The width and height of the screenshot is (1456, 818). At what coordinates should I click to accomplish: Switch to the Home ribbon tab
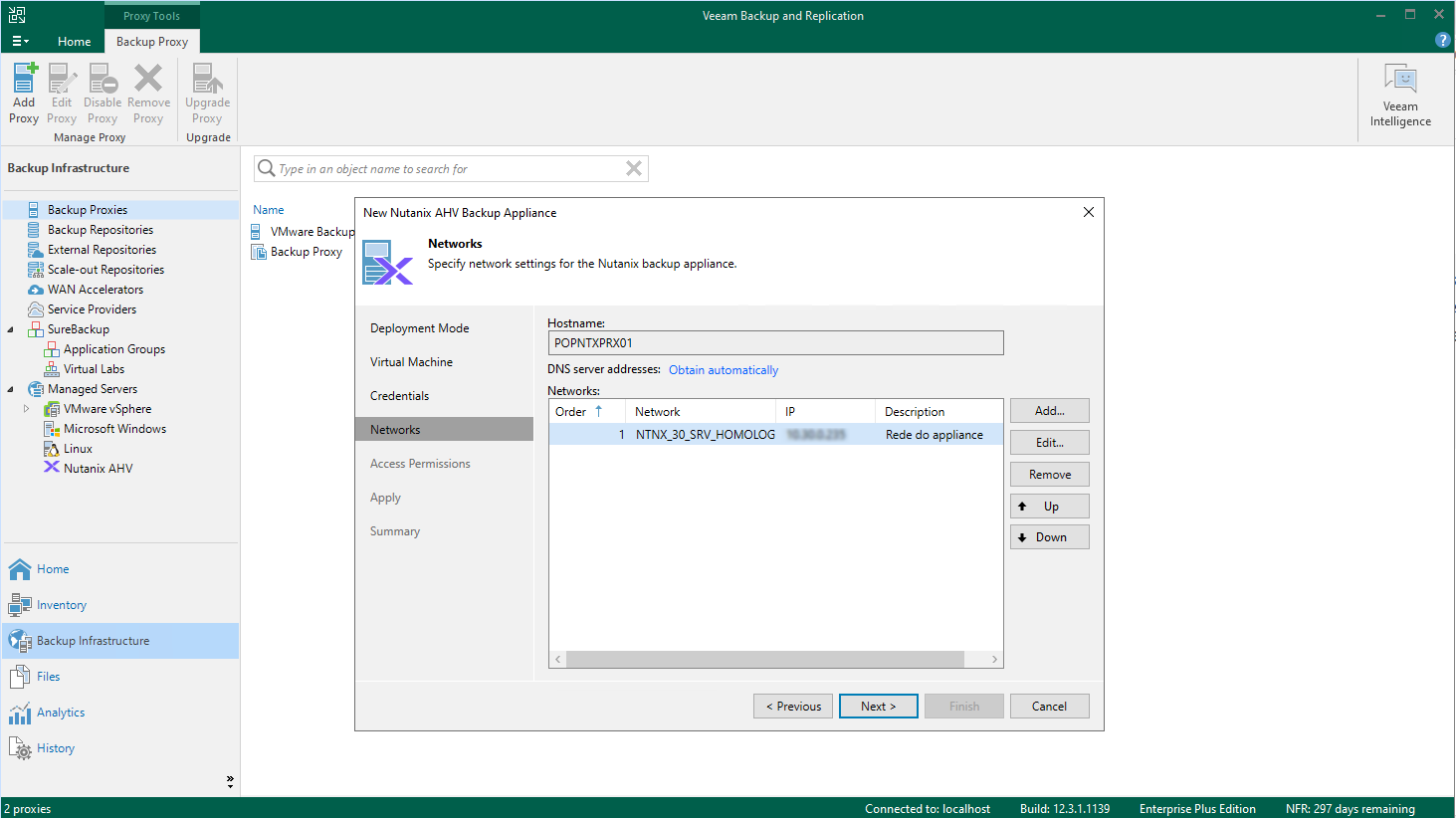click(74, 41)
